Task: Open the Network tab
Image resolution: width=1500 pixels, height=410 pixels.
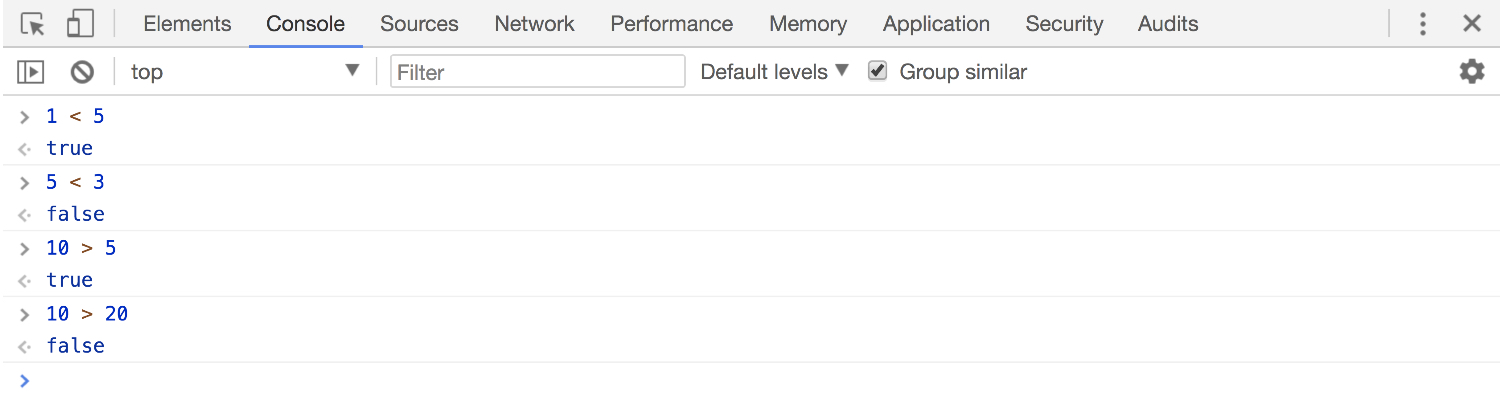Action: pyautogui.click(x=535, y=24)
